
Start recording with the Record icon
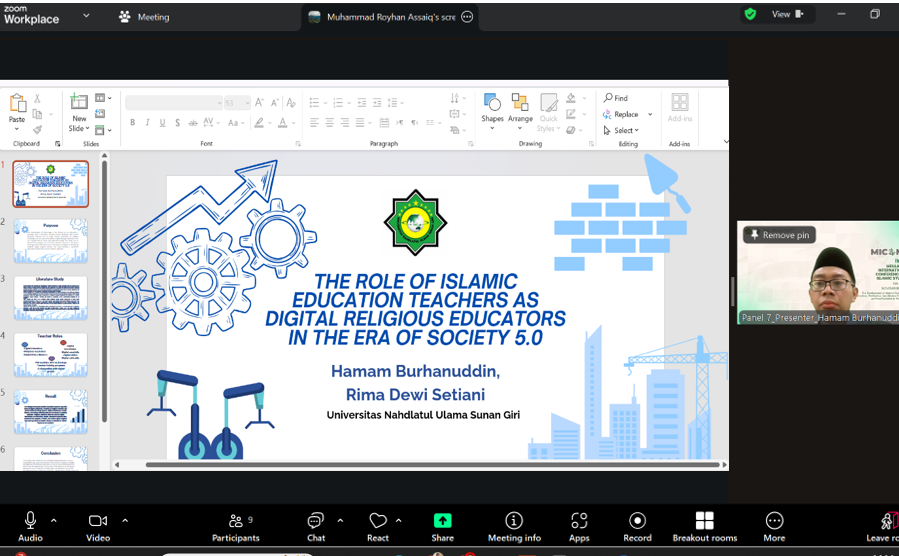coord(637,521)
